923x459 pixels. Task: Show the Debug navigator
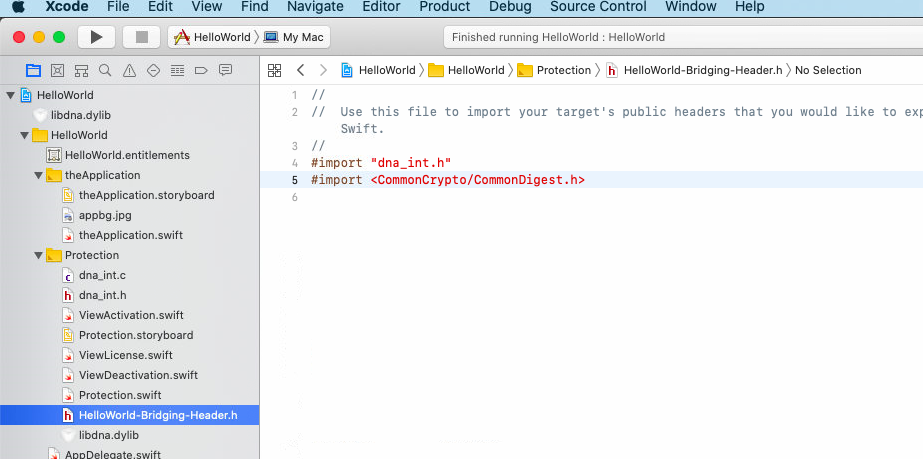[177, 71]
